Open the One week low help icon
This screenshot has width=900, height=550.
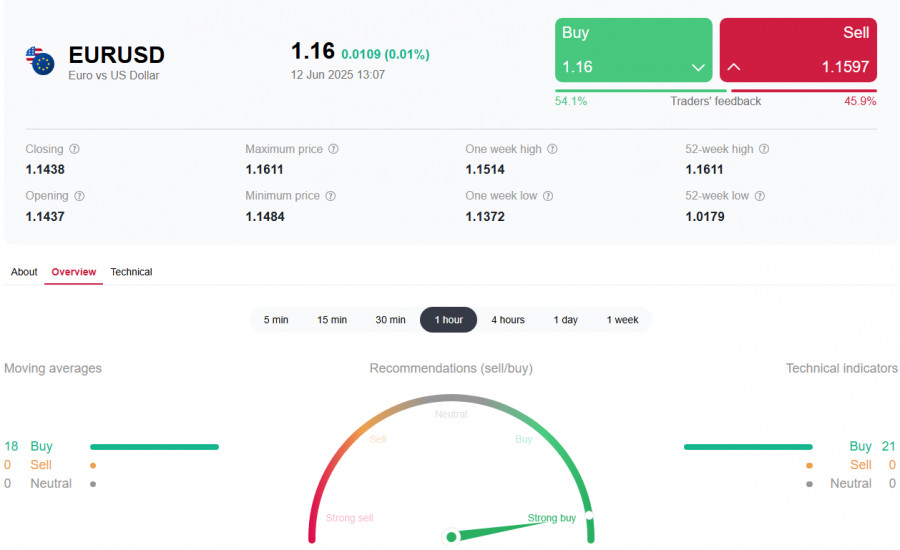tap(548, 196)
